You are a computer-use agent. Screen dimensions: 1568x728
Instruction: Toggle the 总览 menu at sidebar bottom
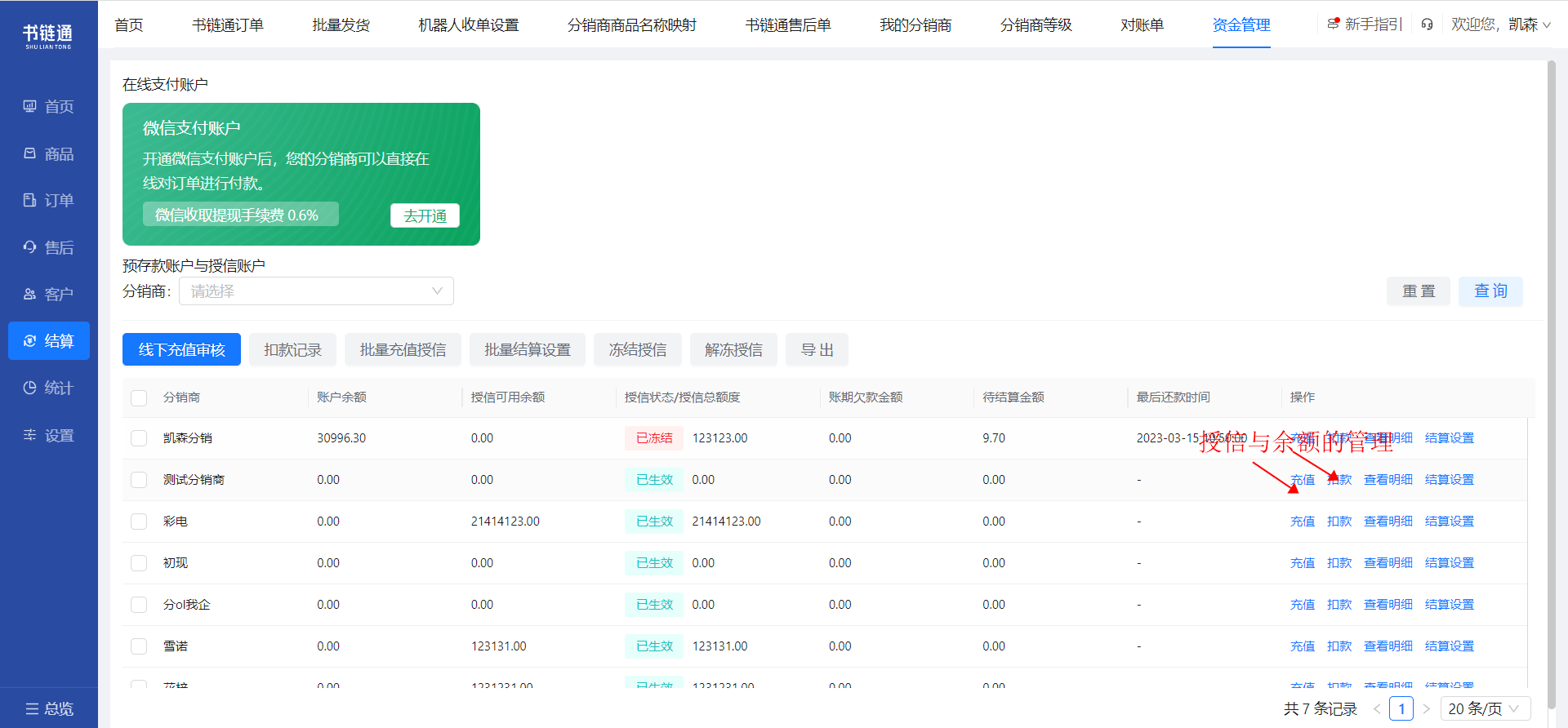(x=49, y=708)
